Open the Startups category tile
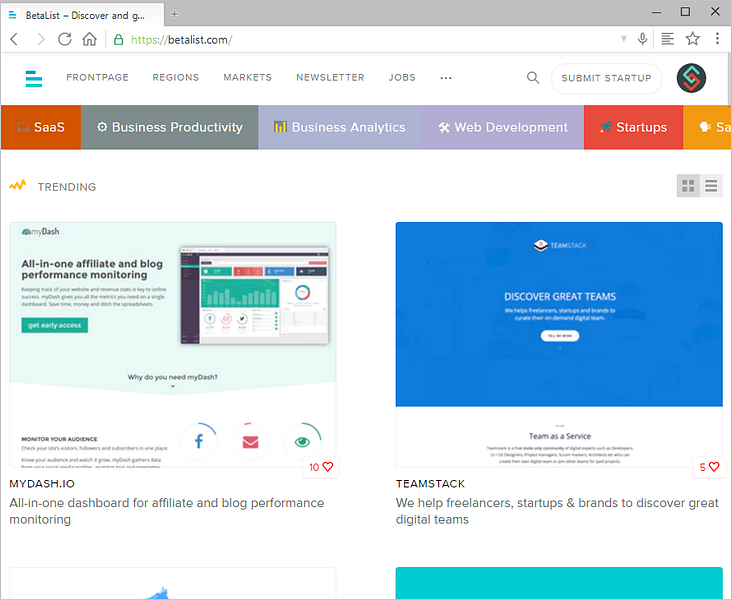 633,127
